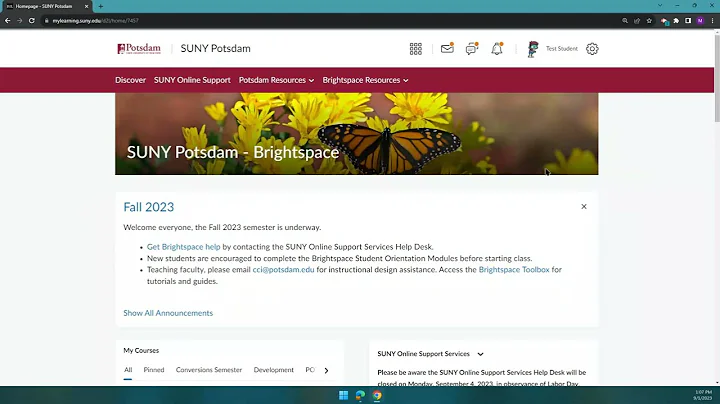Click the taskbar clock and date
Viewport: 720px width, 404px height.
point(703,395)
